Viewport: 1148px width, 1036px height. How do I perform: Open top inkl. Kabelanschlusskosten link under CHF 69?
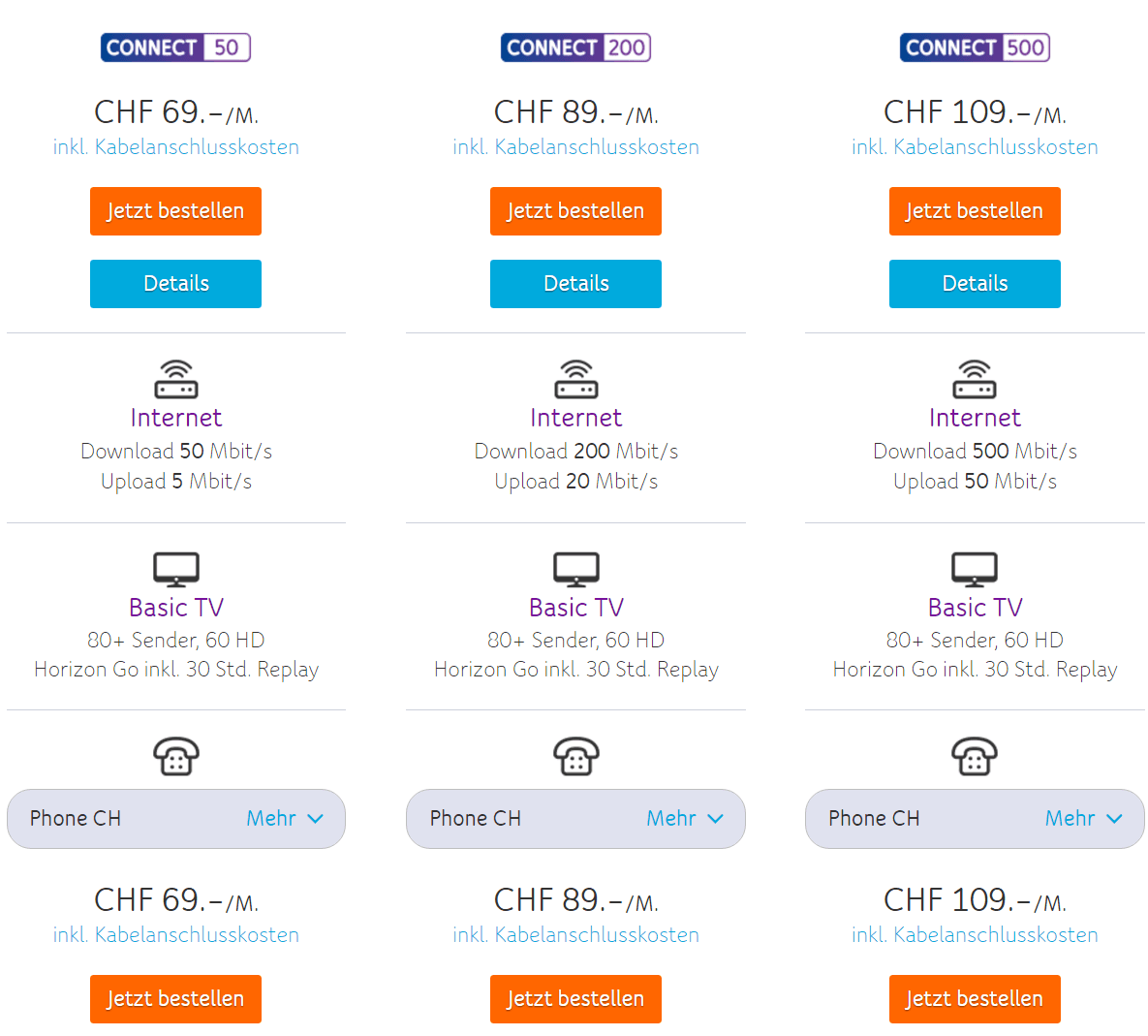(x=175, y=147)
